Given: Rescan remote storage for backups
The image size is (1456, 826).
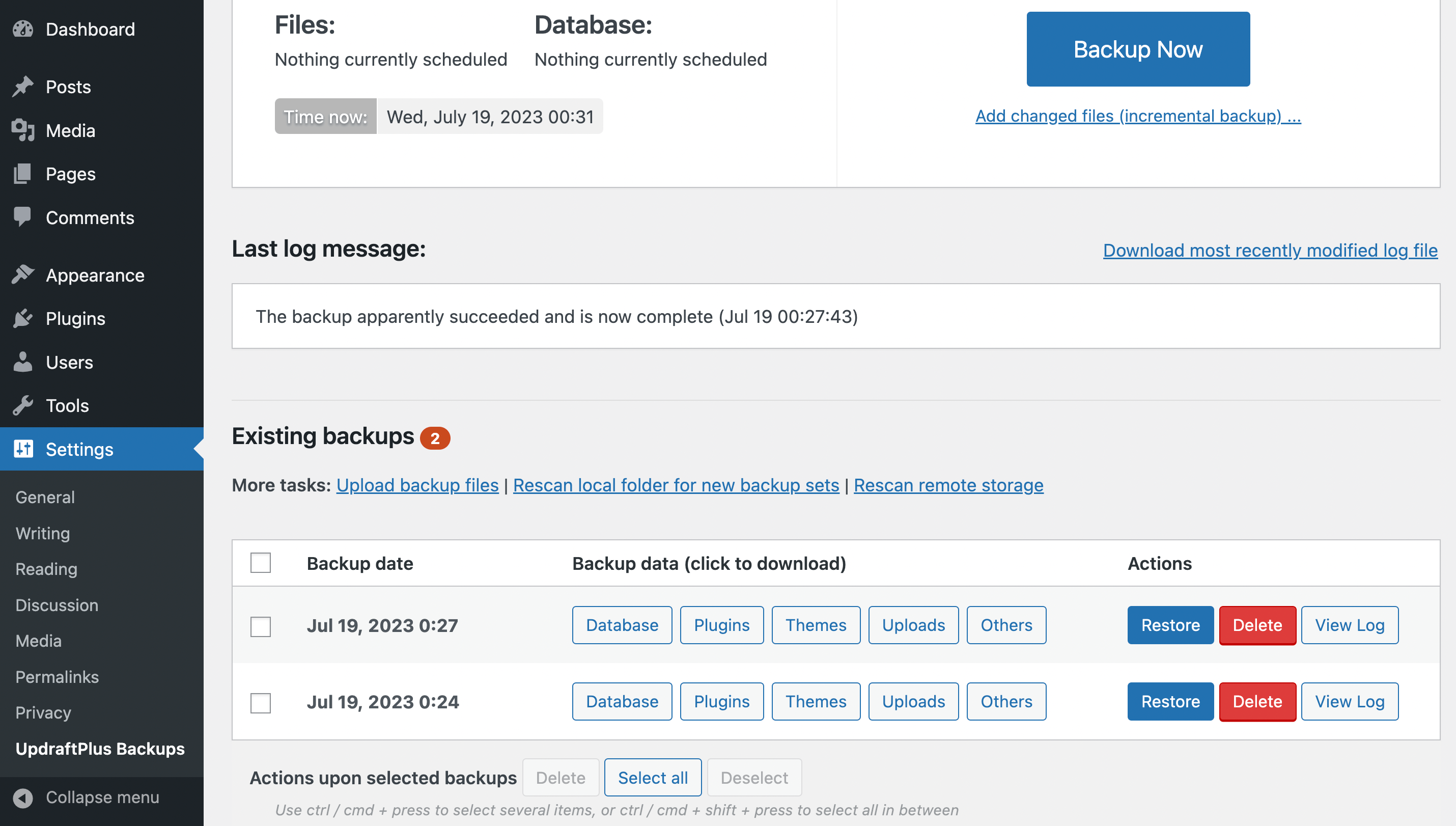Looking at the screenshot, I should pyautogui.click(x=948, y=485).
